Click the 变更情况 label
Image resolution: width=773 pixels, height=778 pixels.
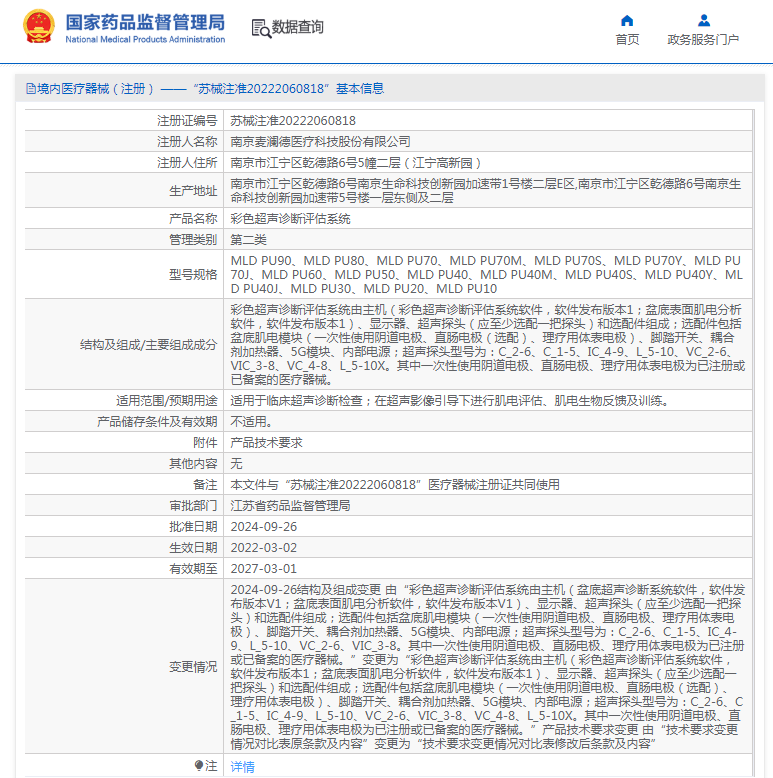[193, 666]
